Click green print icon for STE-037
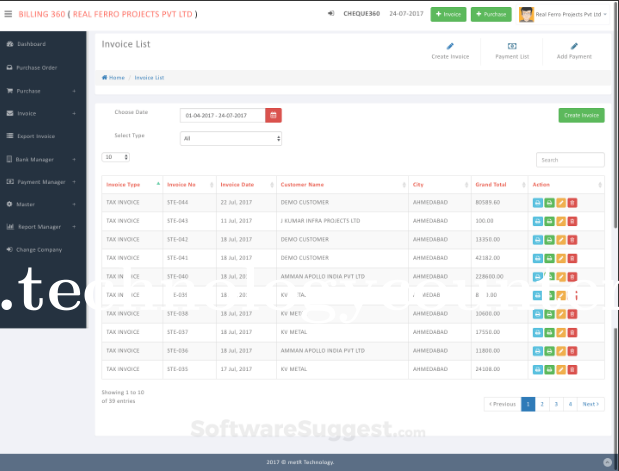The image size is (619, 471). pos(549,333)
